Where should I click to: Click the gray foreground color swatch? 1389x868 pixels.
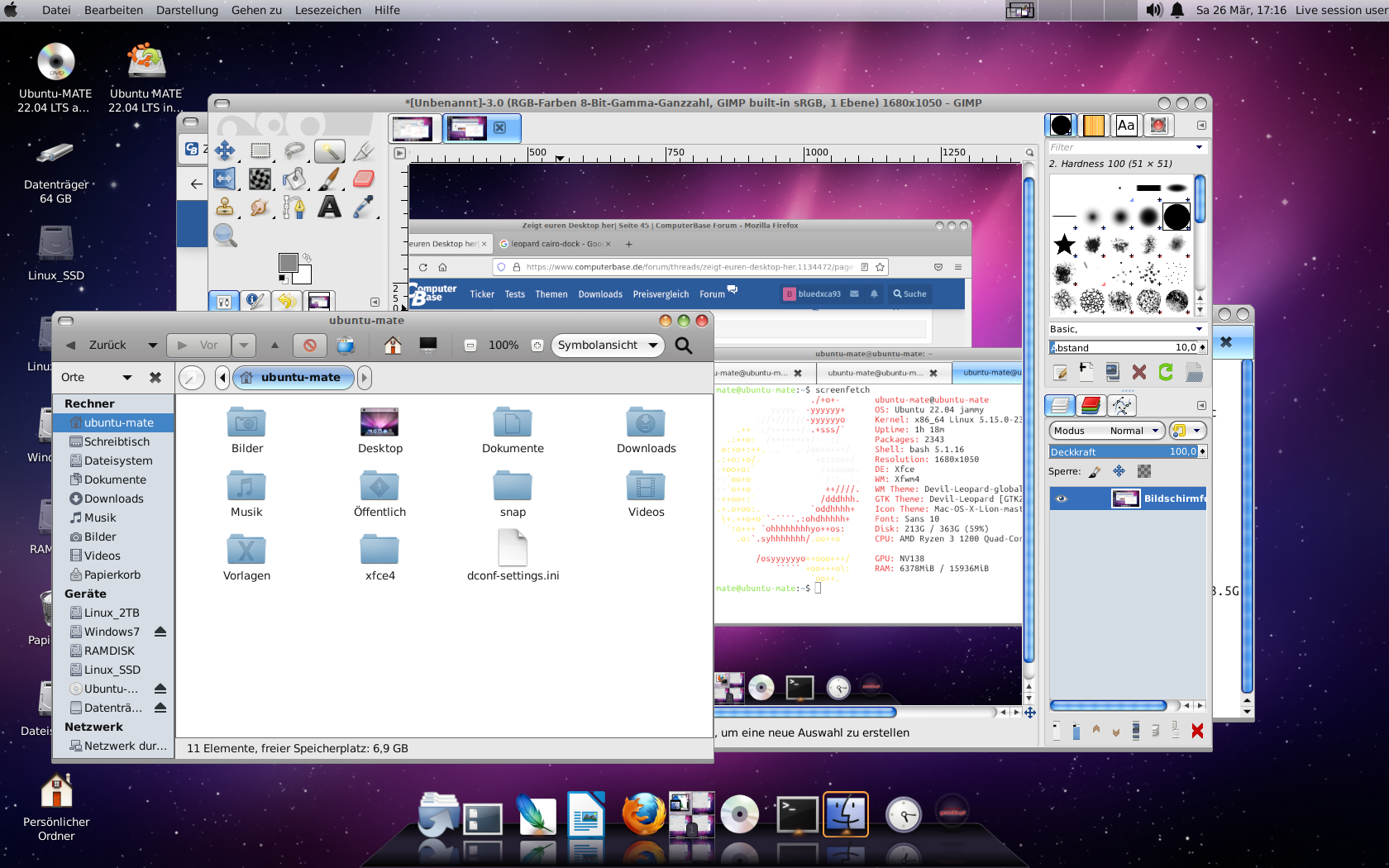coord(288,262)
